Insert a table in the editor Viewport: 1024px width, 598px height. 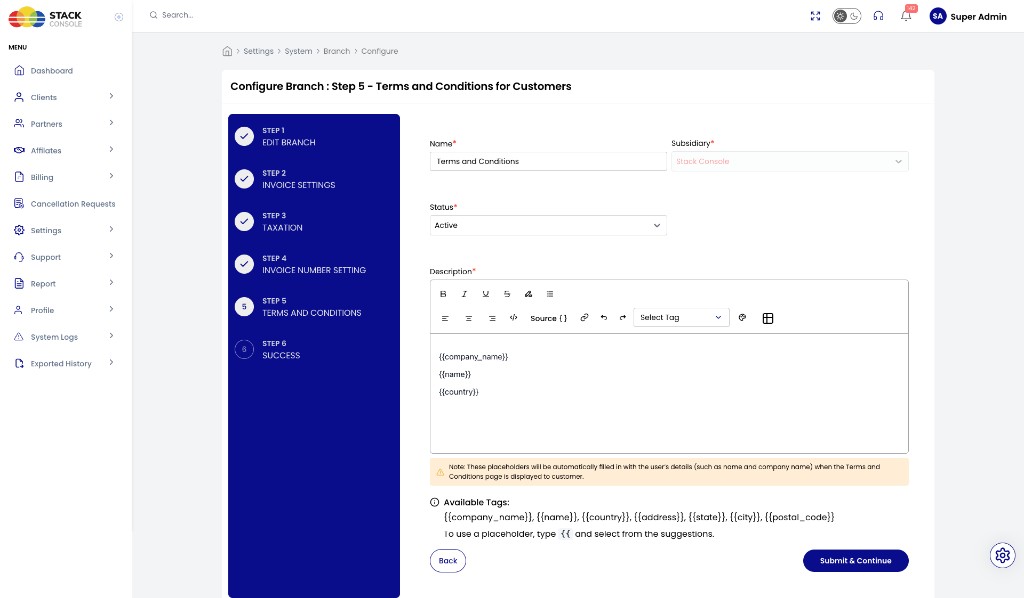tap(768, 318)
